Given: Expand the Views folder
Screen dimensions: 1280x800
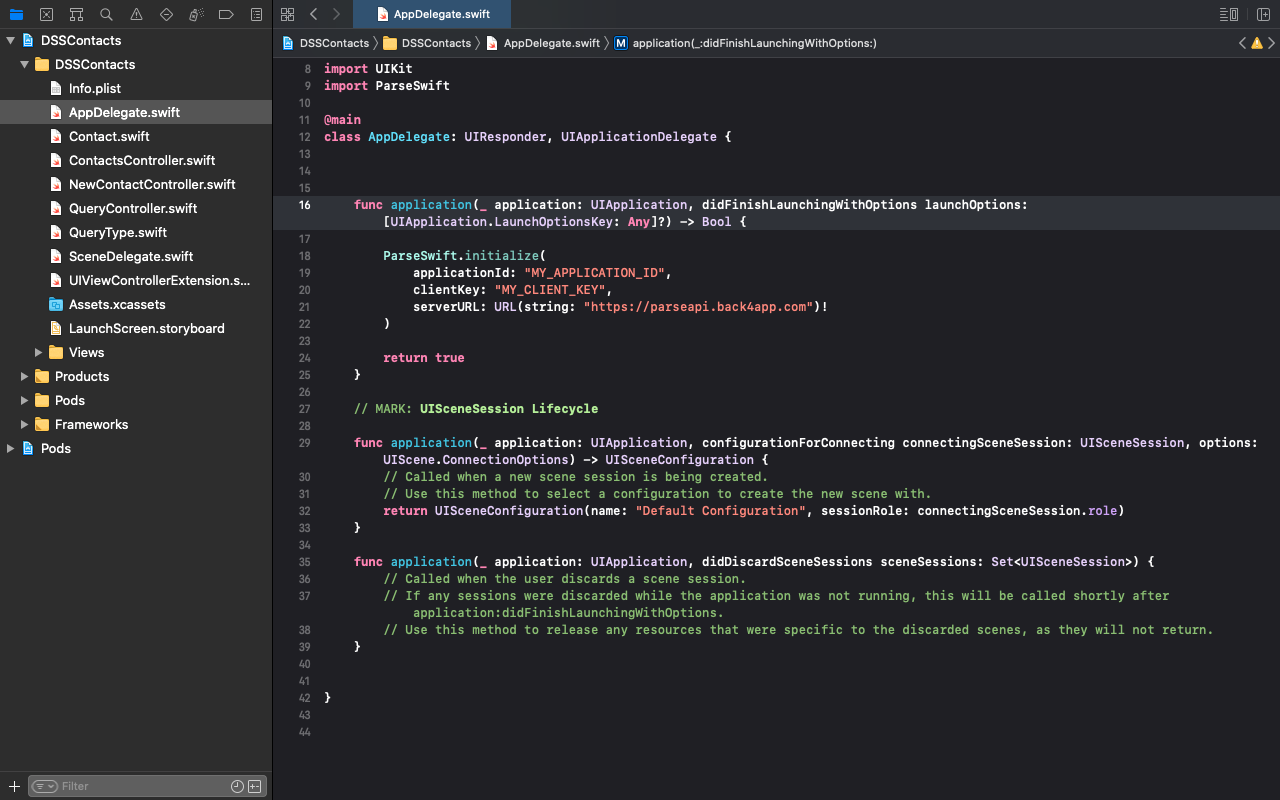Looking at the screenshot, I should pos(38,352).
